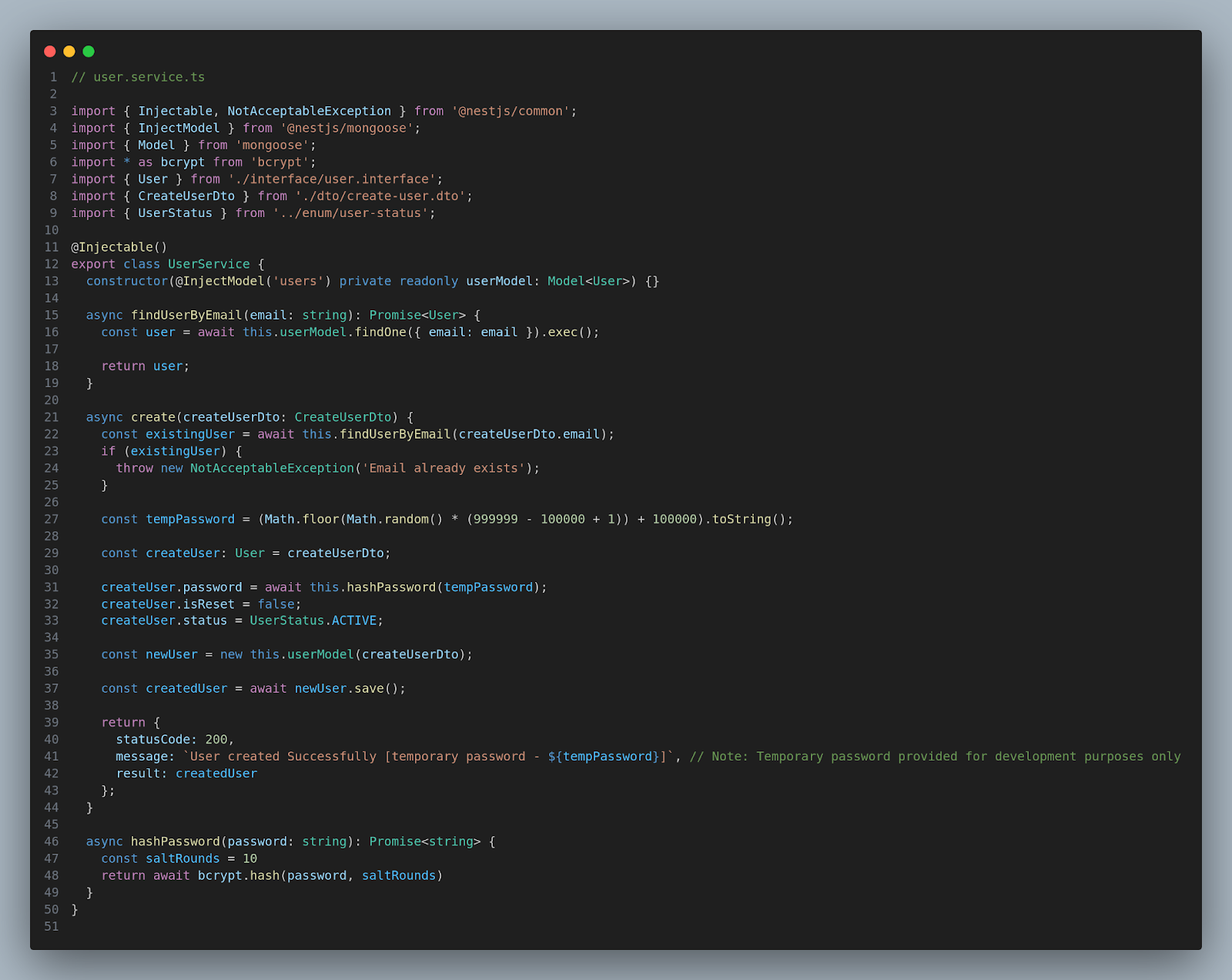Click line number 39 beside return
The height and width of the screenshot is (980, 1232).
[51, 722]
